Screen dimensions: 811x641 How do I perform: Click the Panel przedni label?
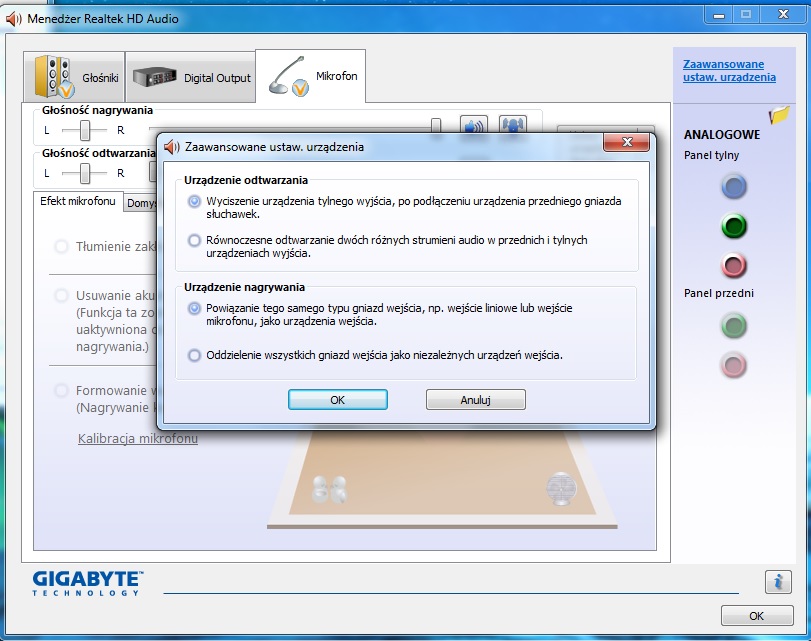pyautogui.click(x=719, y=293)
